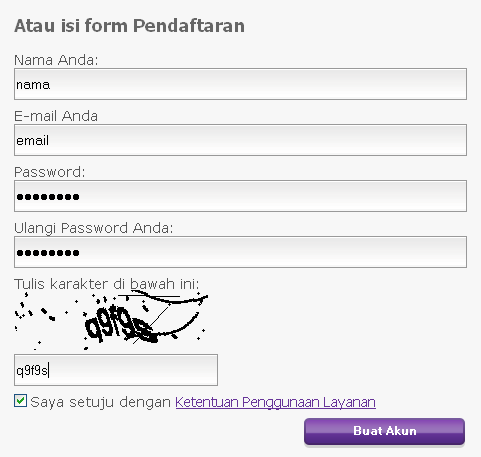The width and height of the screenshot is (481, 457).
Task: Click the typed word email in e-mail field
Action: coord(33,140)
